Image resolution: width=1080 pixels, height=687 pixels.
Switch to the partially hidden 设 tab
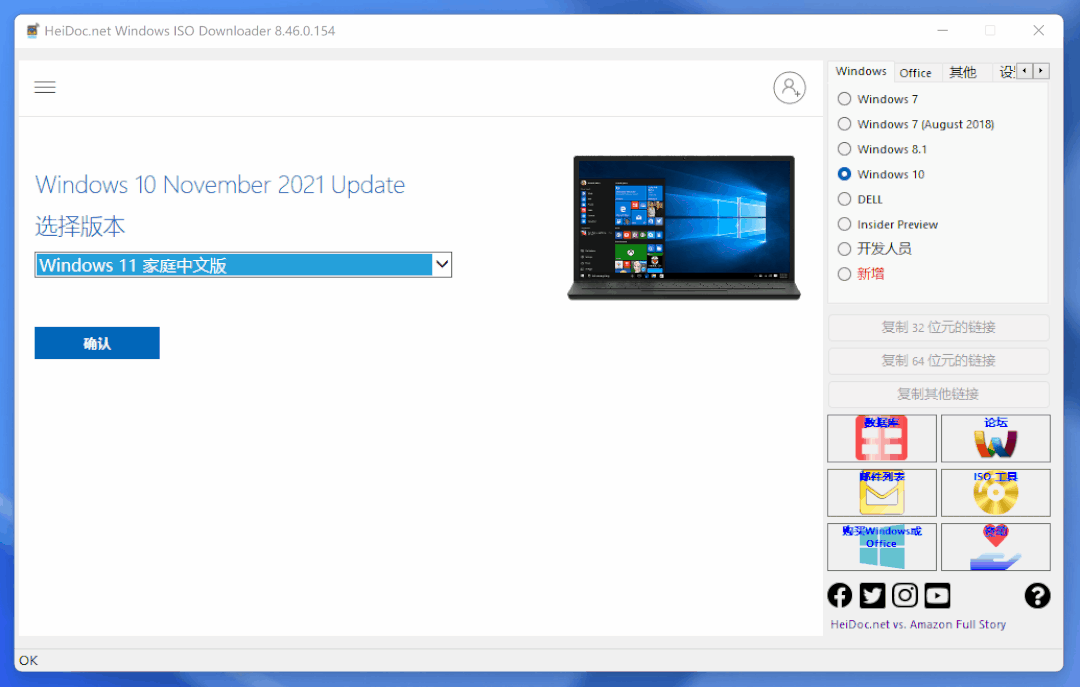1006,72
